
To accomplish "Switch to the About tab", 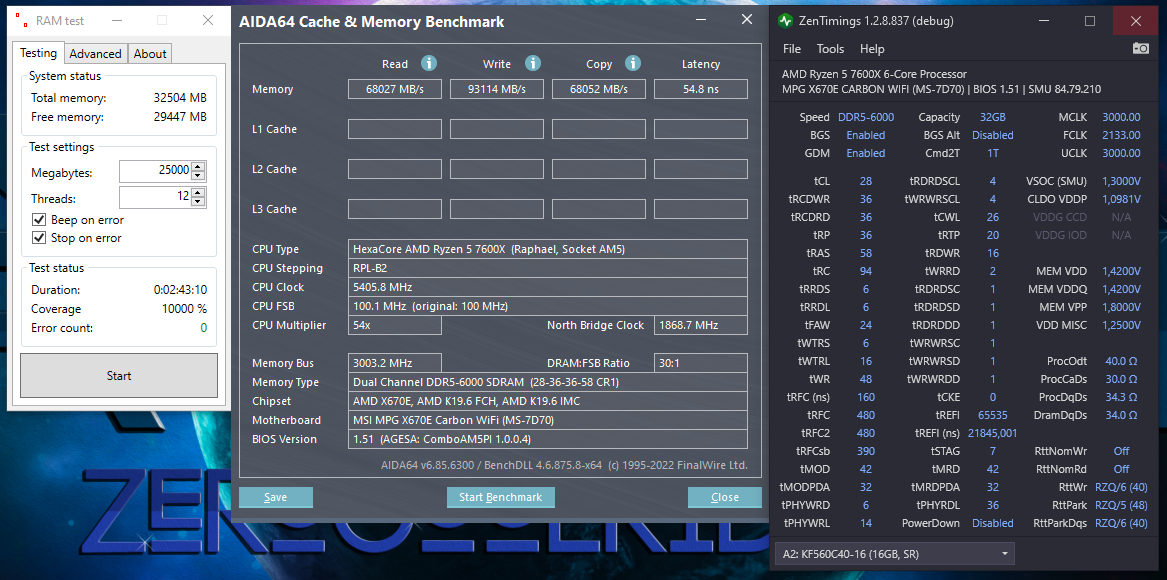I will tap(150, 54).
